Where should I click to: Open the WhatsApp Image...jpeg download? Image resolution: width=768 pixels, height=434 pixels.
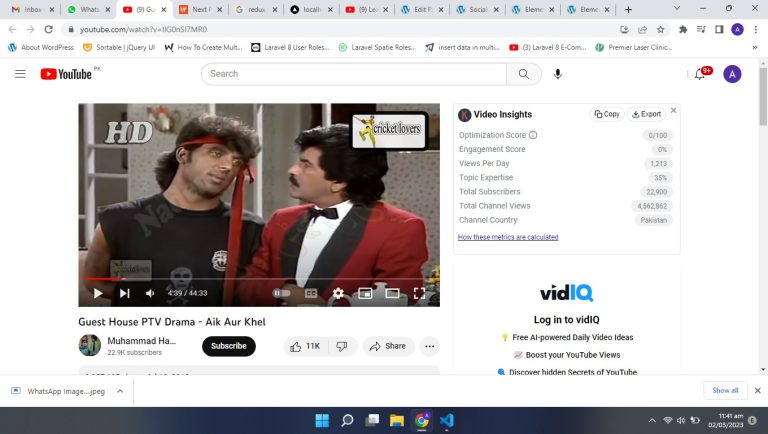coord(59,391)
